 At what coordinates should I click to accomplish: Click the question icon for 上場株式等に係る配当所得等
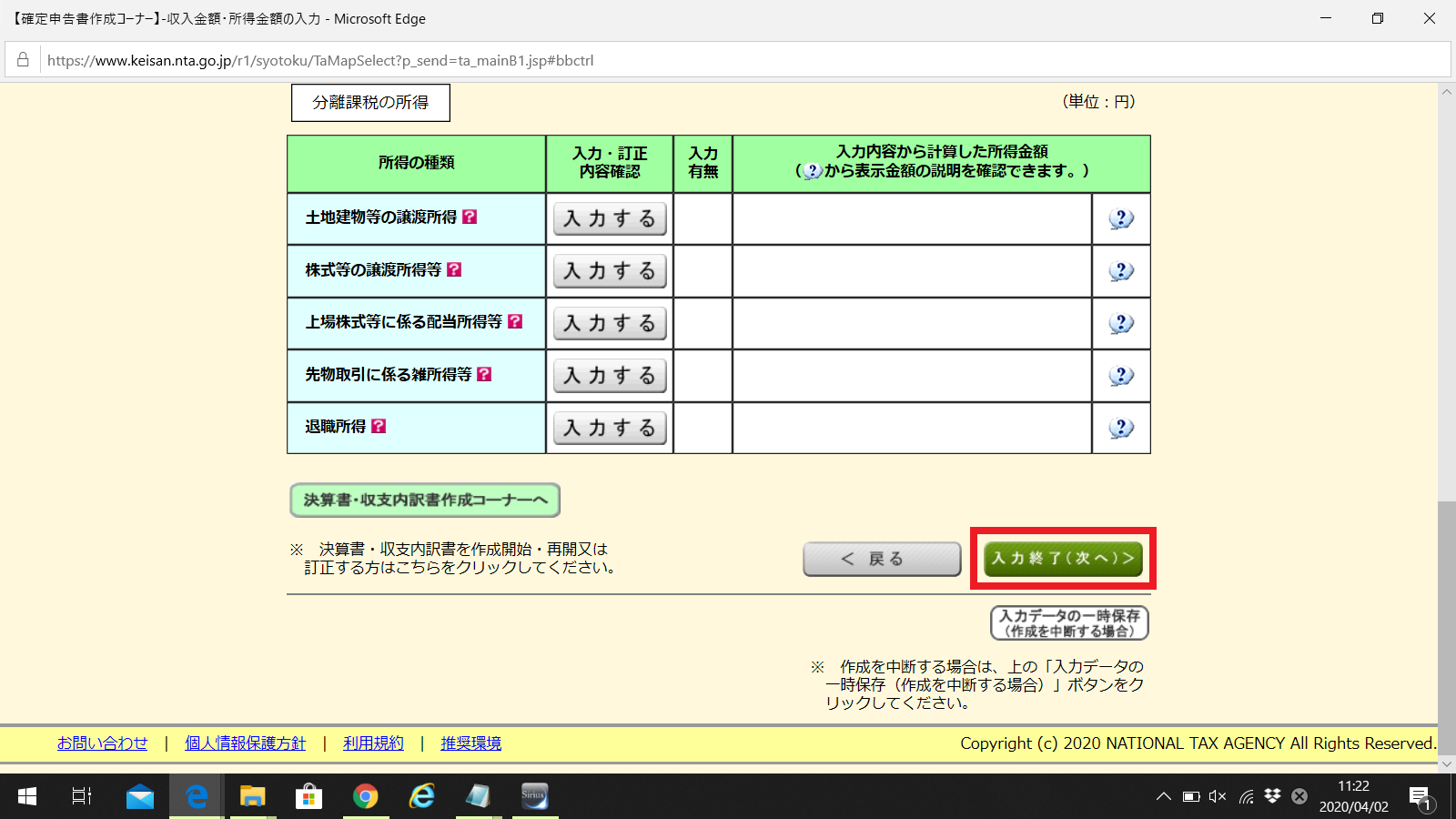click(x=516, y=322)
